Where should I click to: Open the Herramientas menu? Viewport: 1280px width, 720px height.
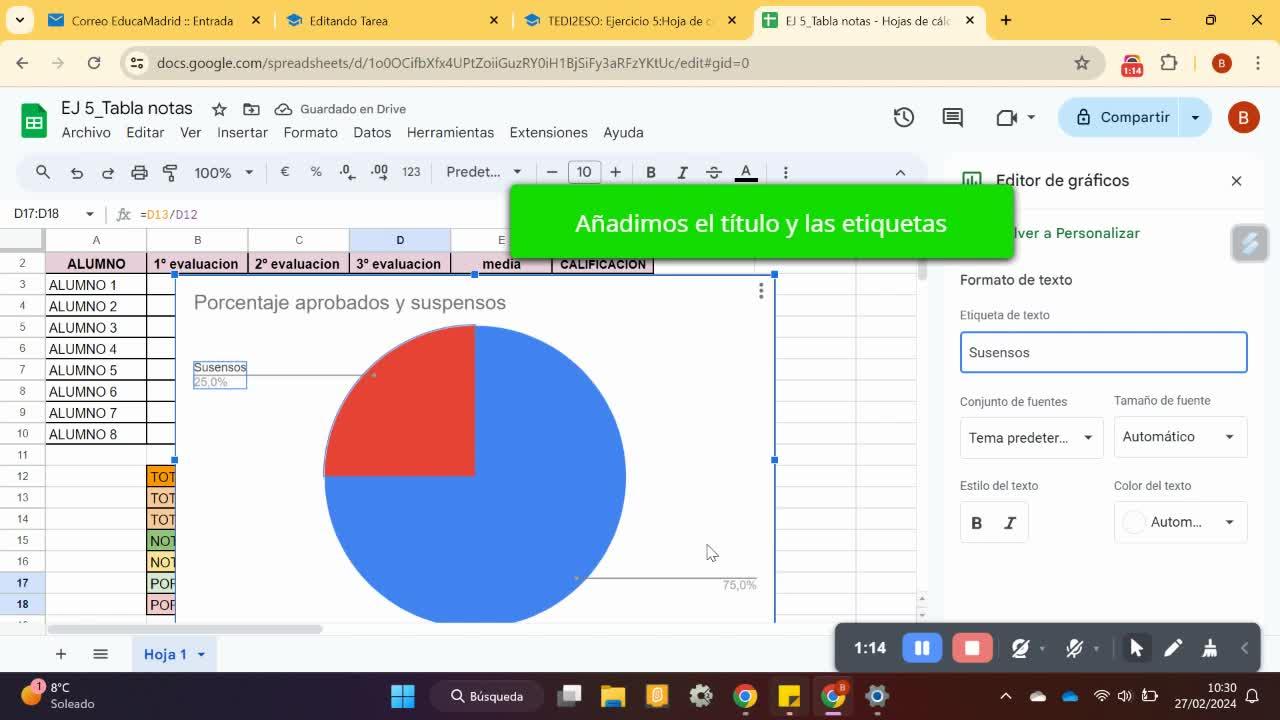click(x=450, y=132)
